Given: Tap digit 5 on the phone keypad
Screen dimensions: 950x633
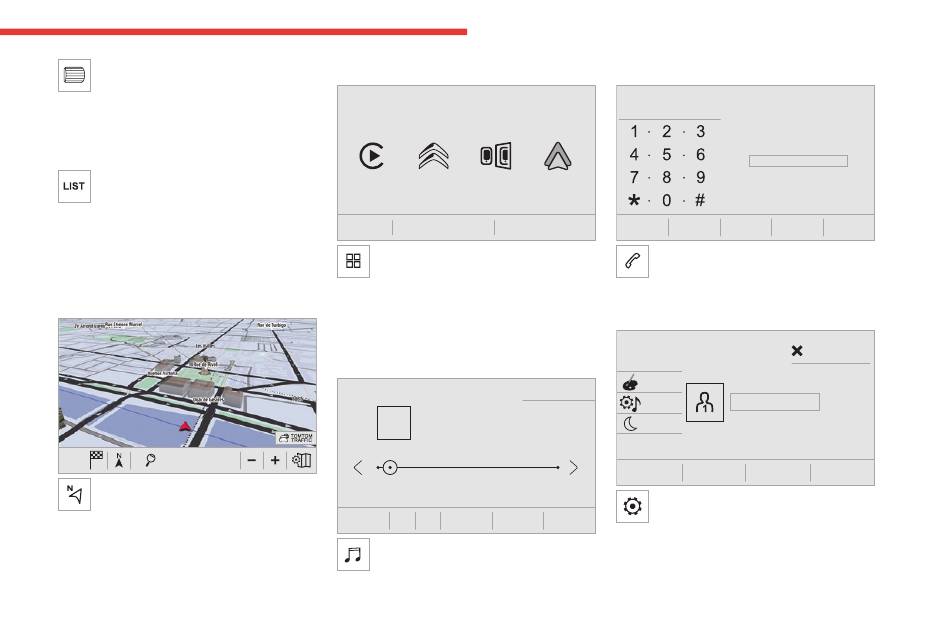Looking at the screenshot, I should pos(666,154).
